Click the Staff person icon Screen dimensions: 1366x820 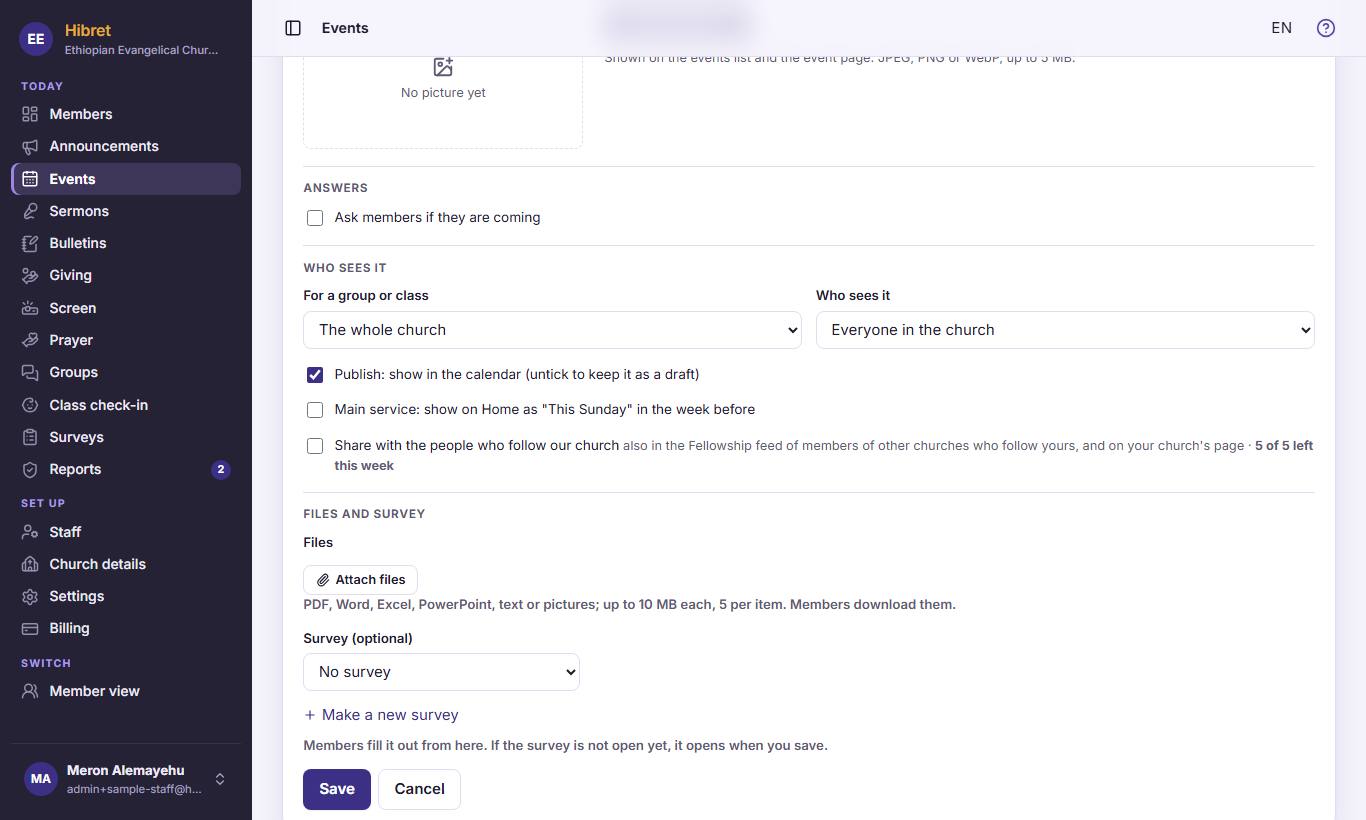click(x=30, y=532)
